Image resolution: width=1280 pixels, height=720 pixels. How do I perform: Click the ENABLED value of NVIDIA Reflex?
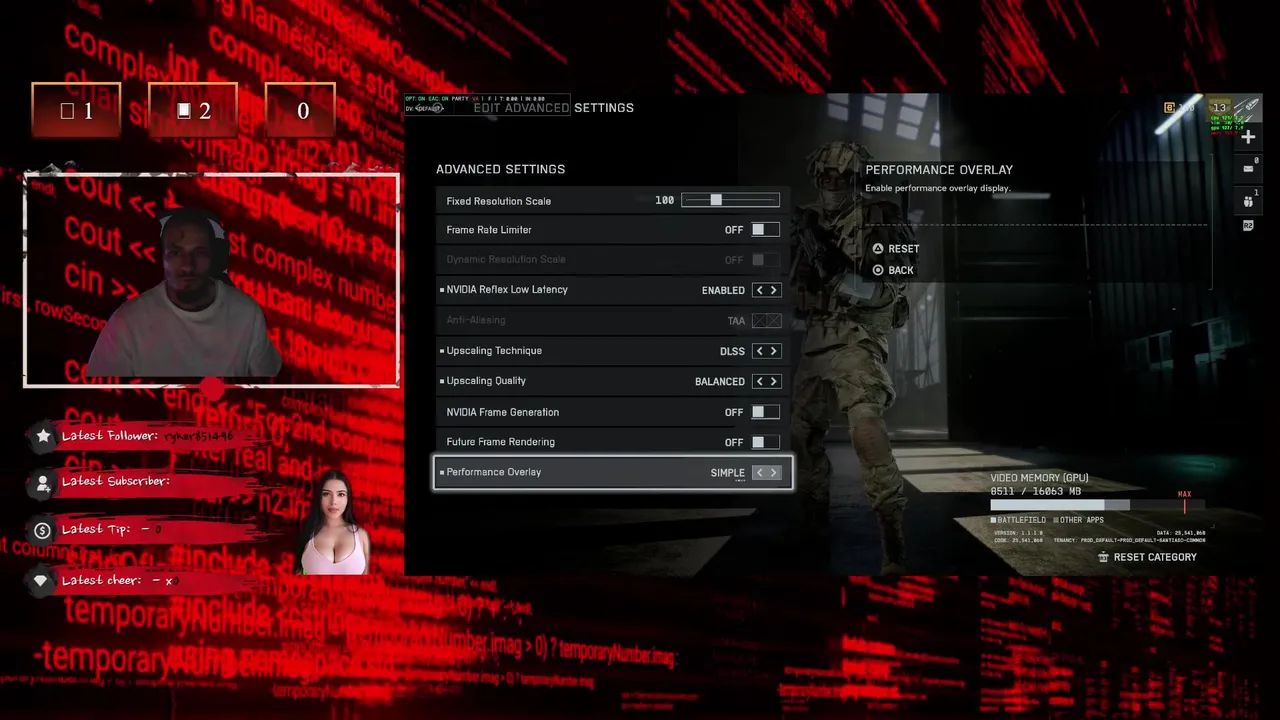pos(723,290)
